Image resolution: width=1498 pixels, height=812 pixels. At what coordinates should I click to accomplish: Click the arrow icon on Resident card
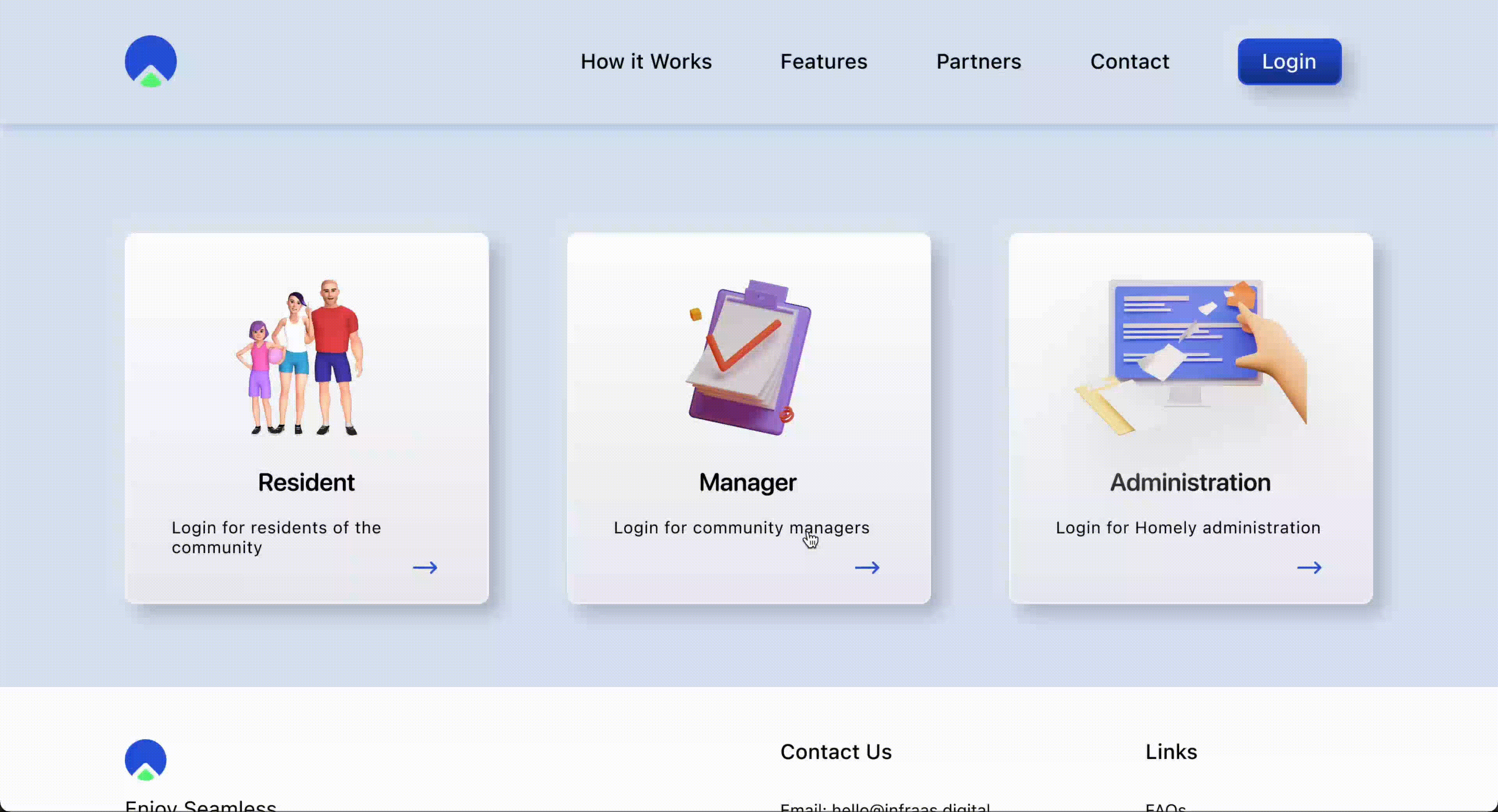(424, 567)
